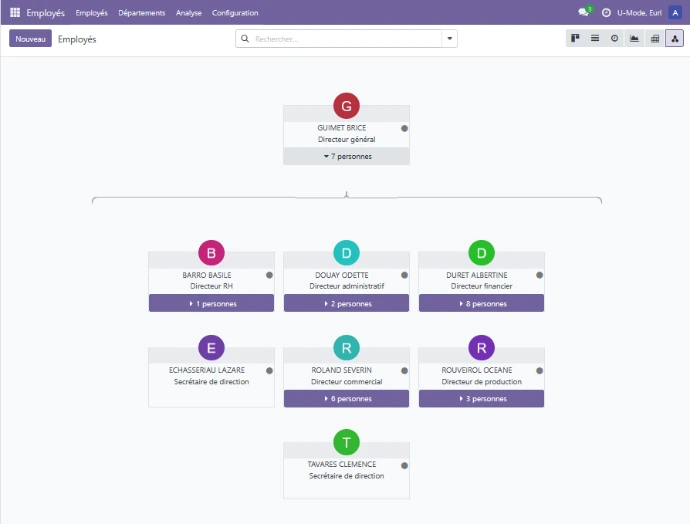Open the activities clock icon in navbar
This screenshot has height=524, width=690.
pyautogui.click(x=606, y=13)
